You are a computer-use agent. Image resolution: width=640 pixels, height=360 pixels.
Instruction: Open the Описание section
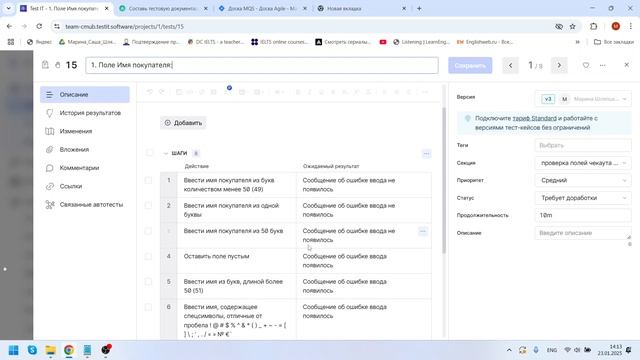click(85, 95)
